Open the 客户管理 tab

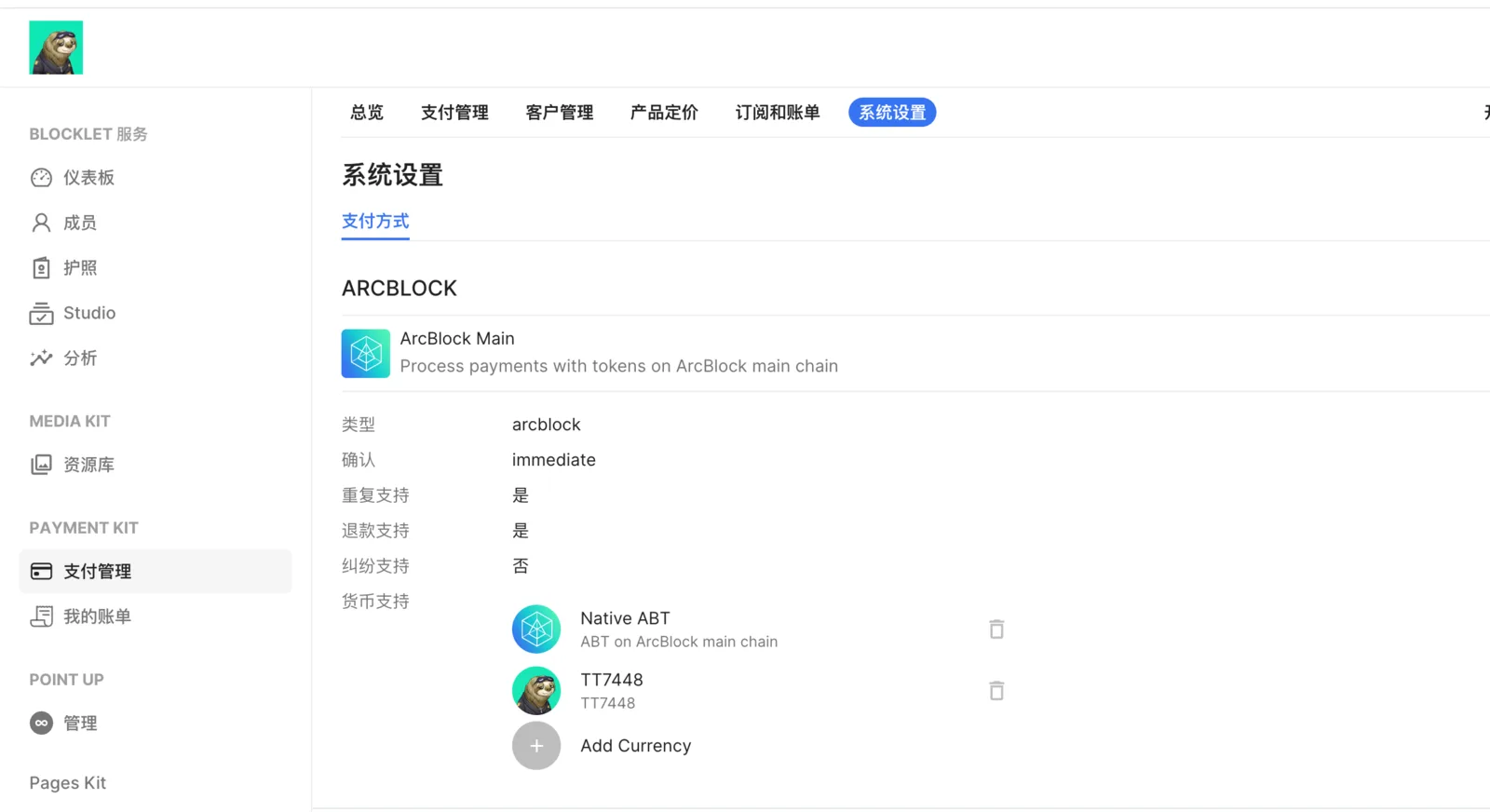coord(560,113)
